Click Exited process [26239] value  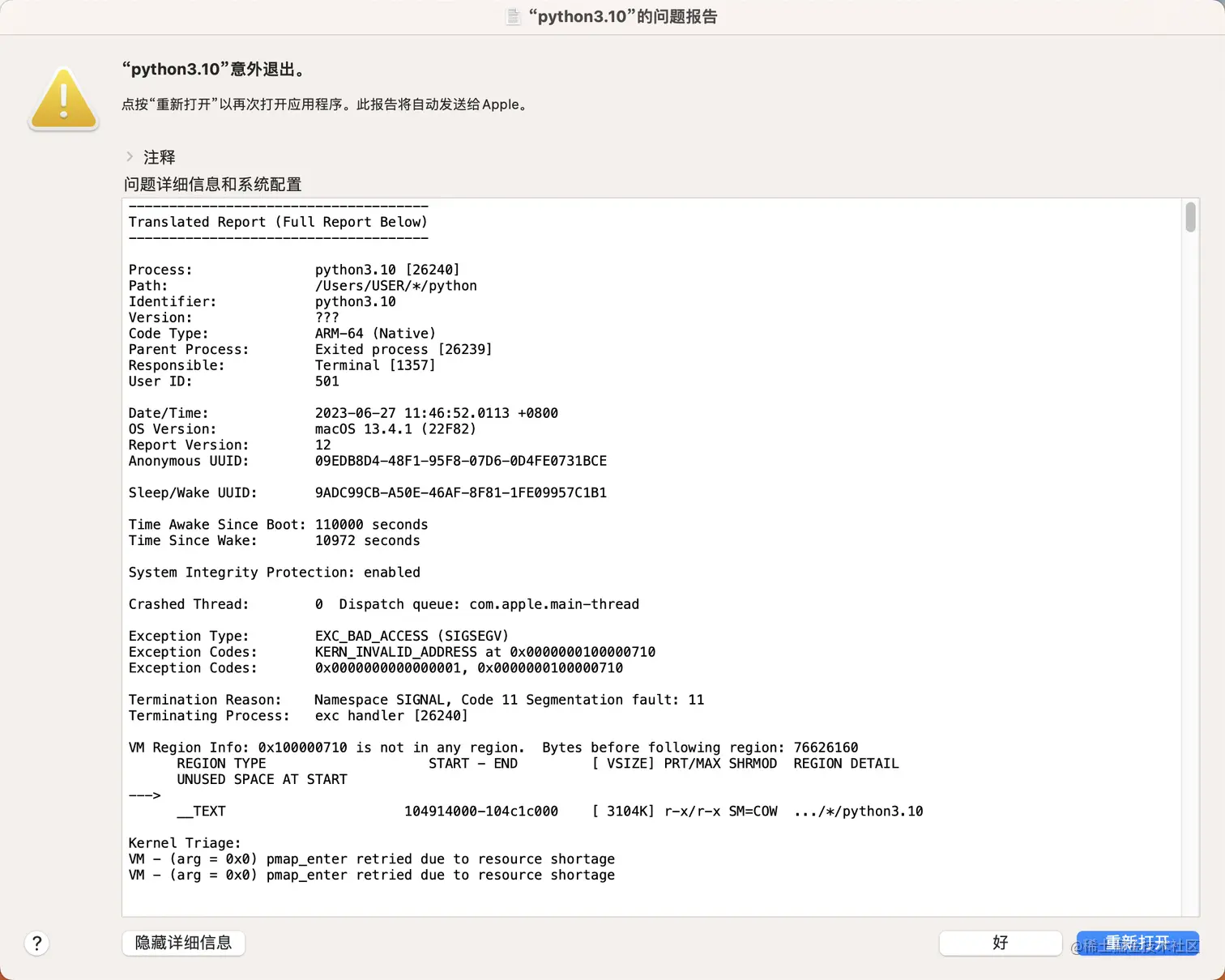coord(403,350)
